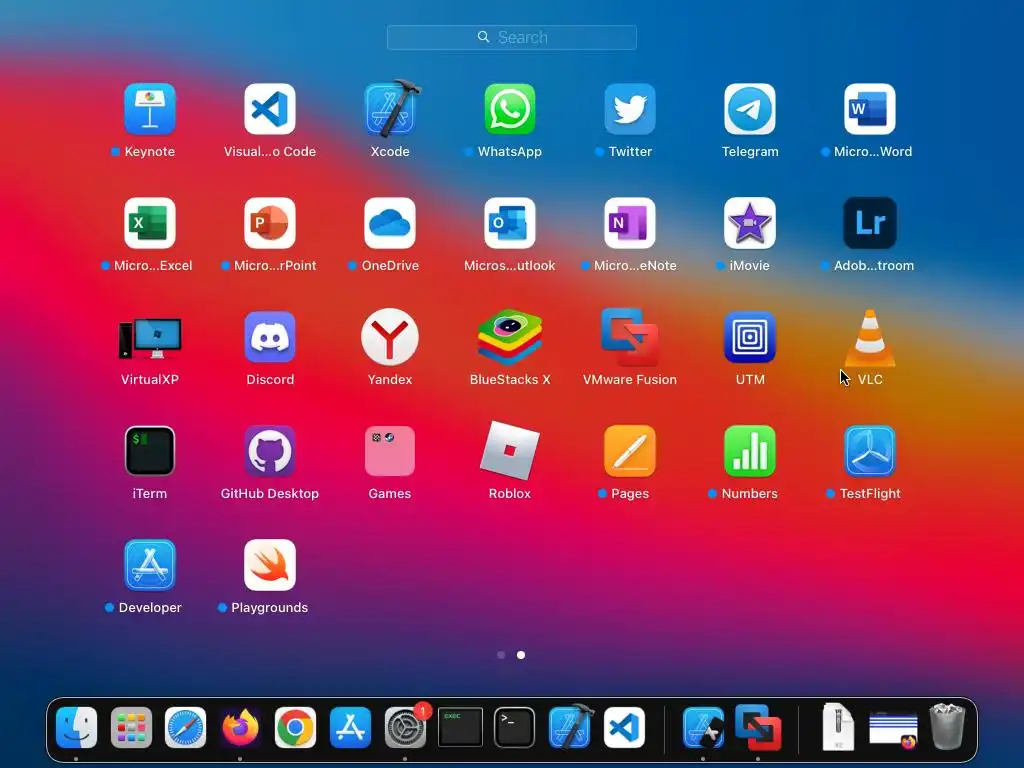The width and height of the screenshot is (1024, 768).
Task: Click the Xcode hammer icon in the Dock
Action: click(569, 727)
